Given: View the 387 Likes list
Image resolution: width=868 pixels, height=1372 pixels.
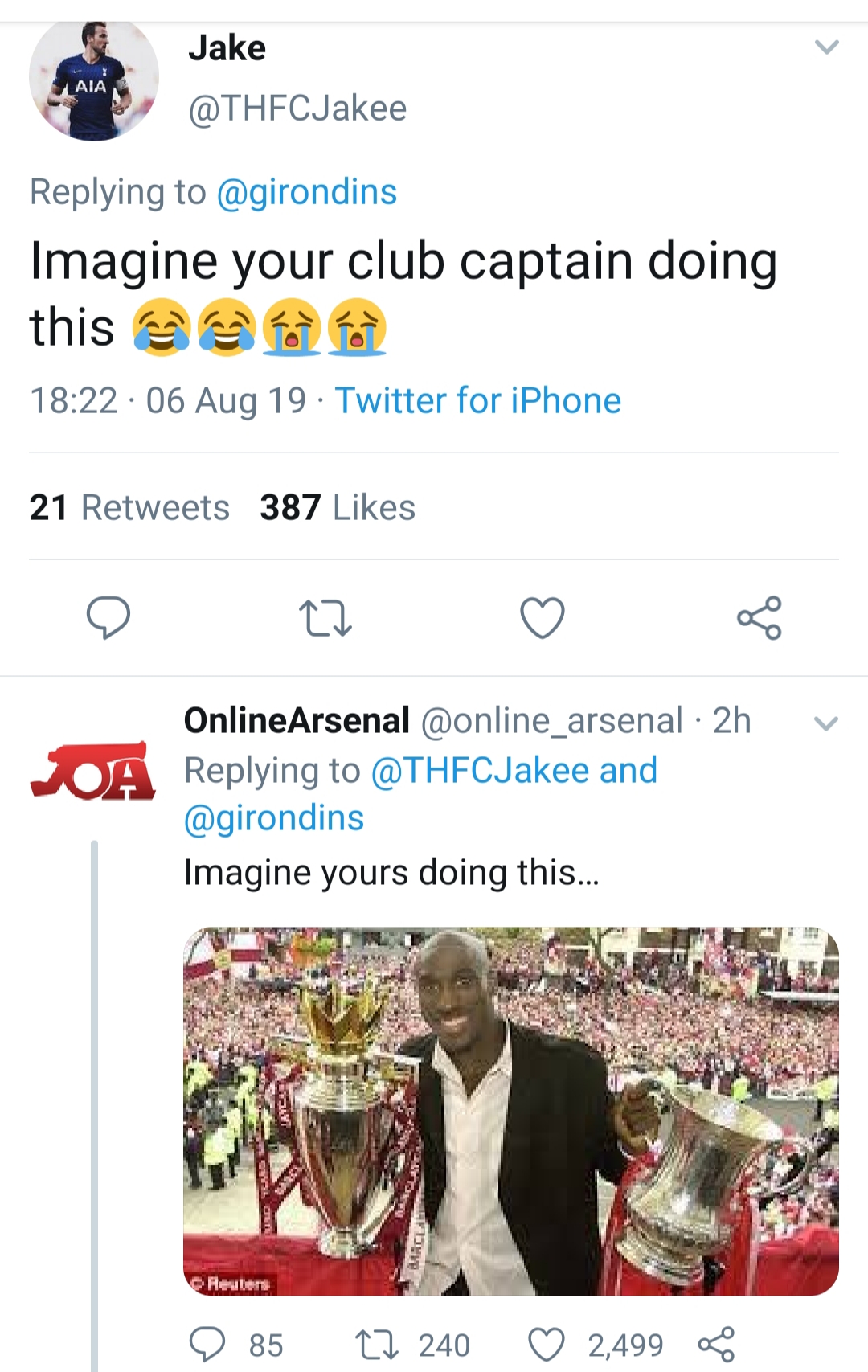Looking at the screenshot, I should coord(338,507).
